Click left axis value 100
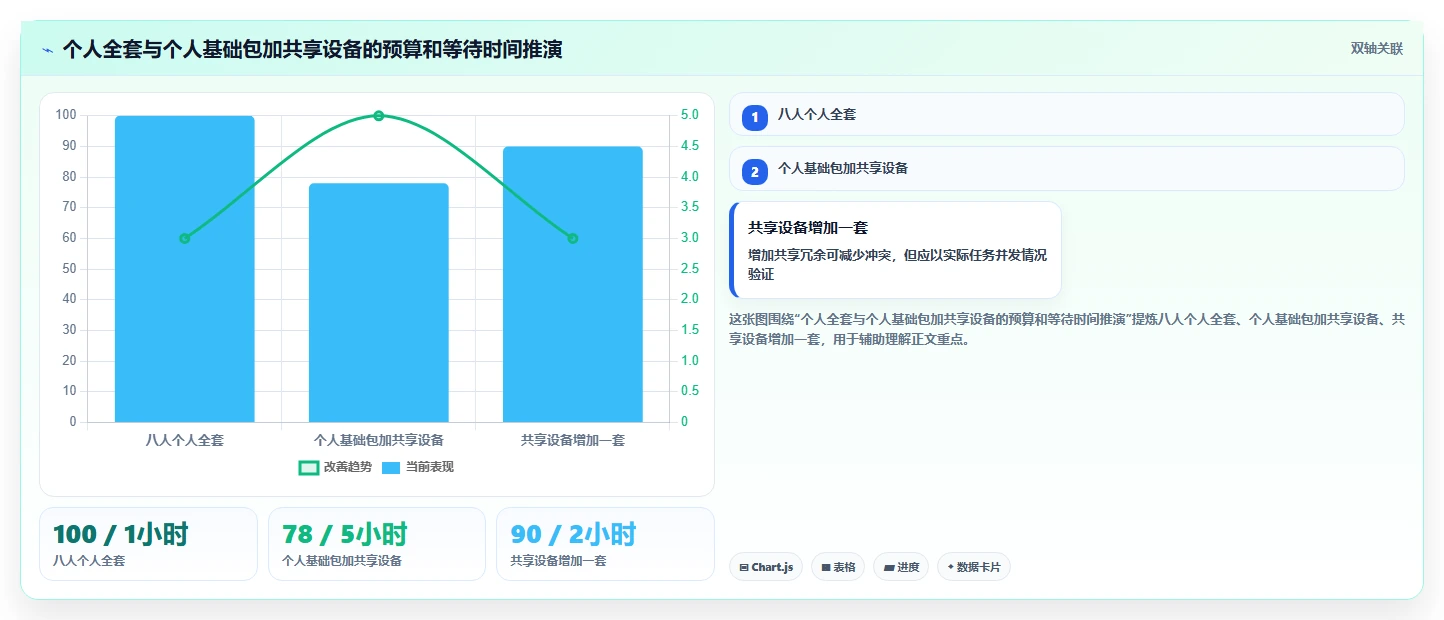This screenshot has height=620, width=1444. 66,115
